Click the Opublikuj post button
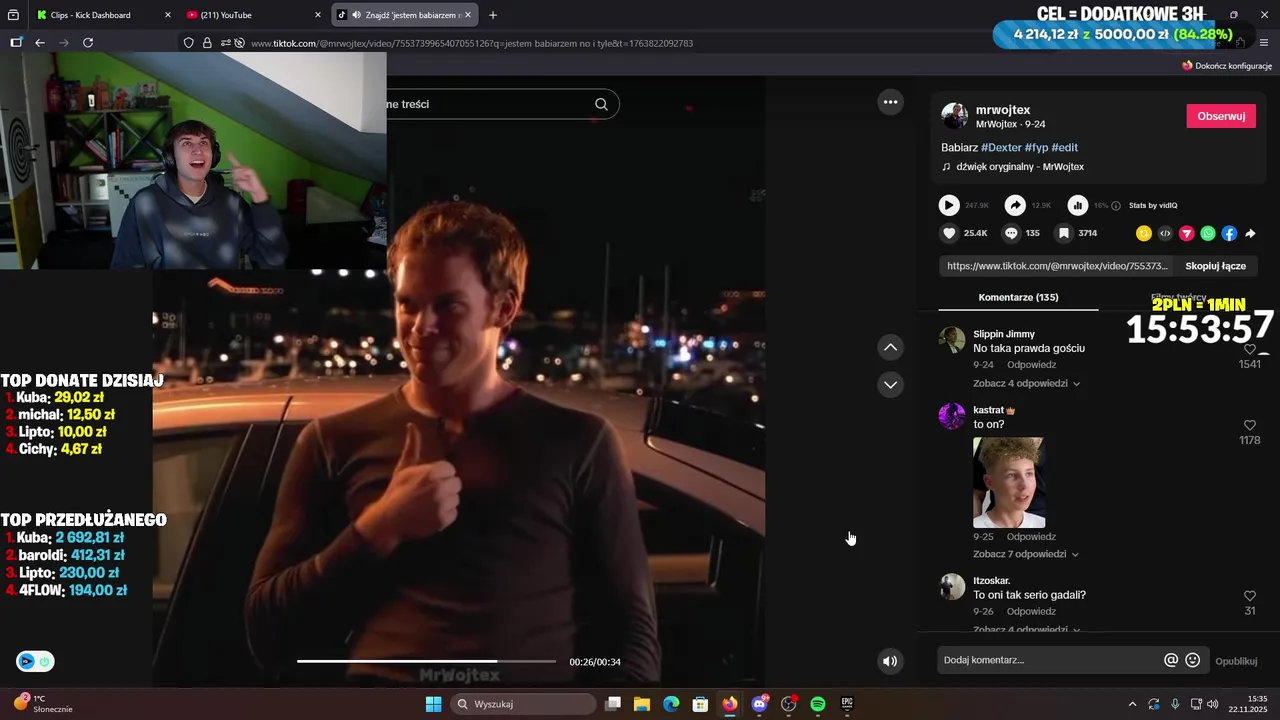 [1236, 661]
